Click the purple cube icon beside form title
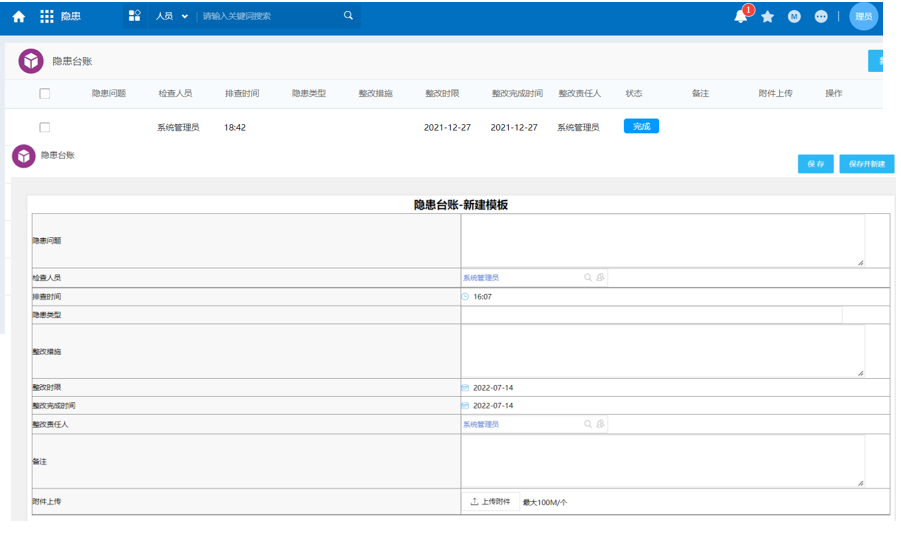Viewport: 901px width, 537px height. click(x=24, y=156)
